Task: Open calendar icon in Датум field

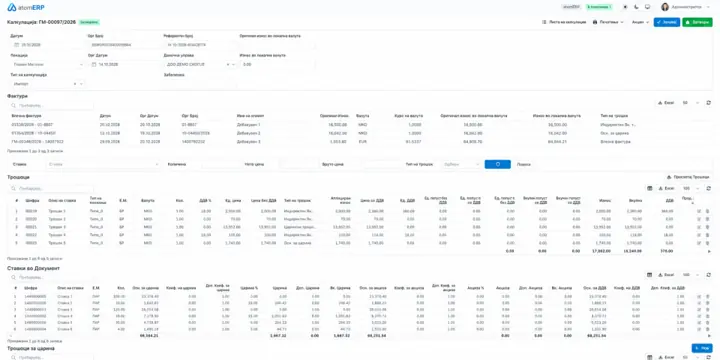Action: tap(17, 45)
